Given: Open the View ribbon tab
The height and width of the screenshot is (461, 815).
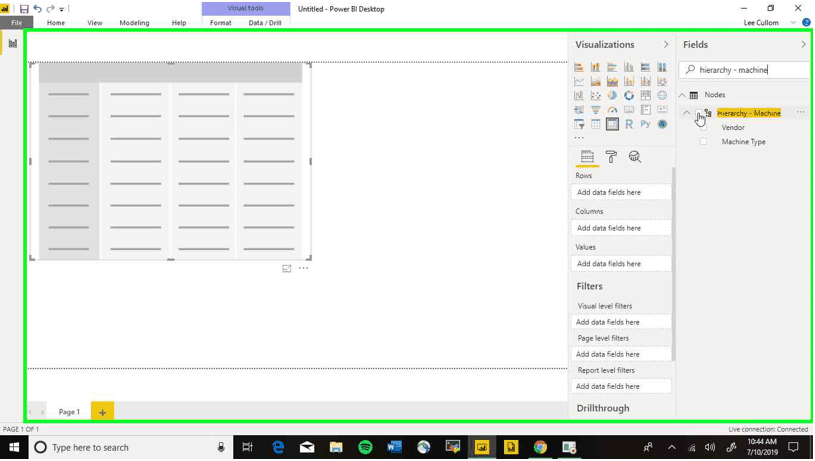Looking at the screenshot, I should tap(95, 22).
